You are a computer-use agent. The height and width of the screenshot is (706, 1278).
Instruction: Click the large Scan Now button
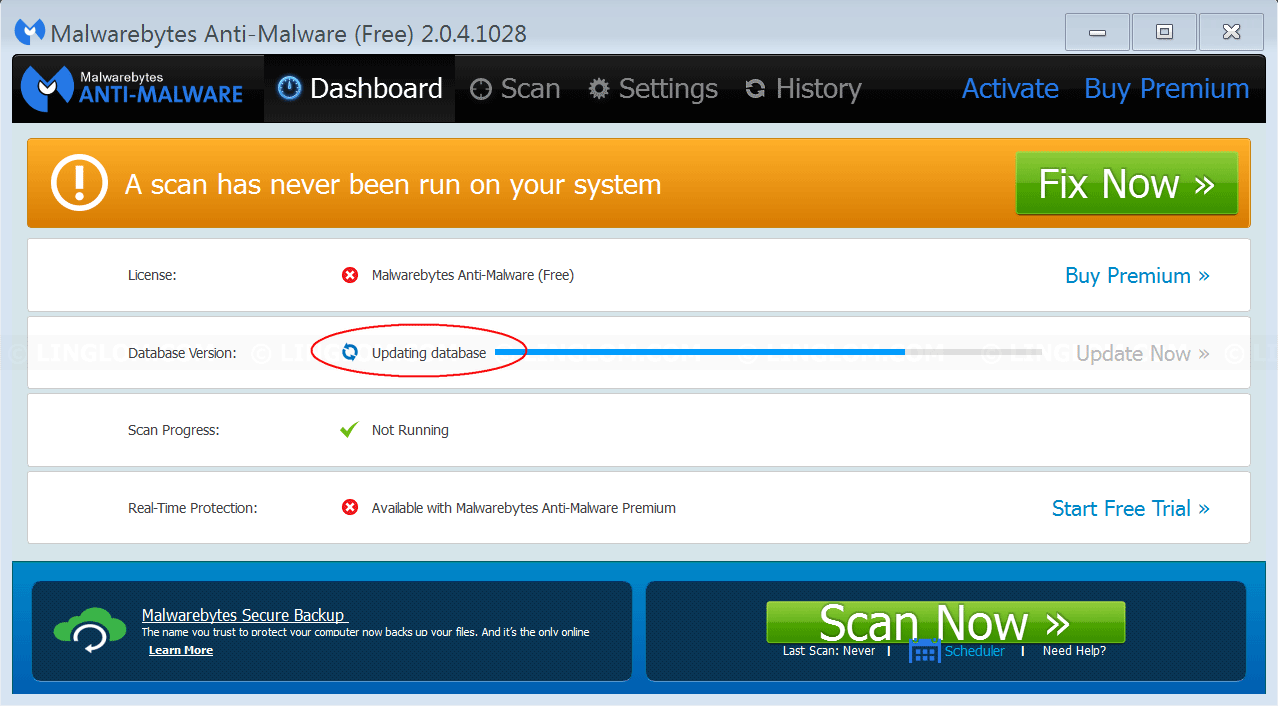pyautogui.click(x=945, y=622)
